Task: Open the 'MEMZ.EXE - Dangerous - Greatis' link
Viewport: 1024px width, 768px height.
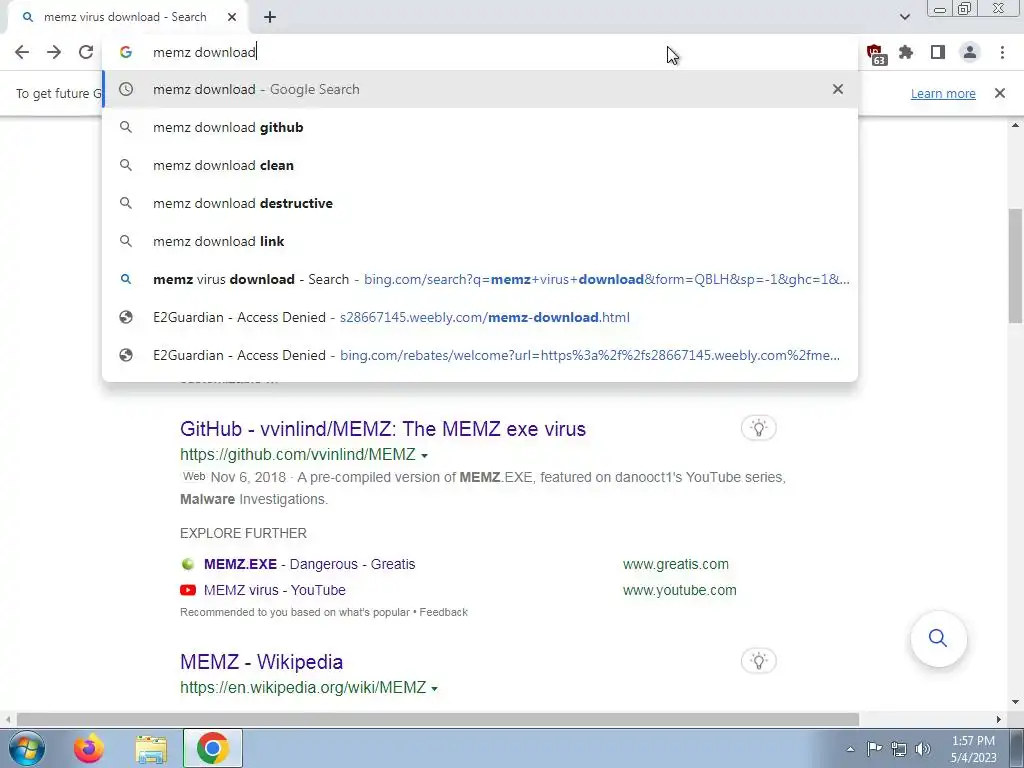Action: [310, 564]
